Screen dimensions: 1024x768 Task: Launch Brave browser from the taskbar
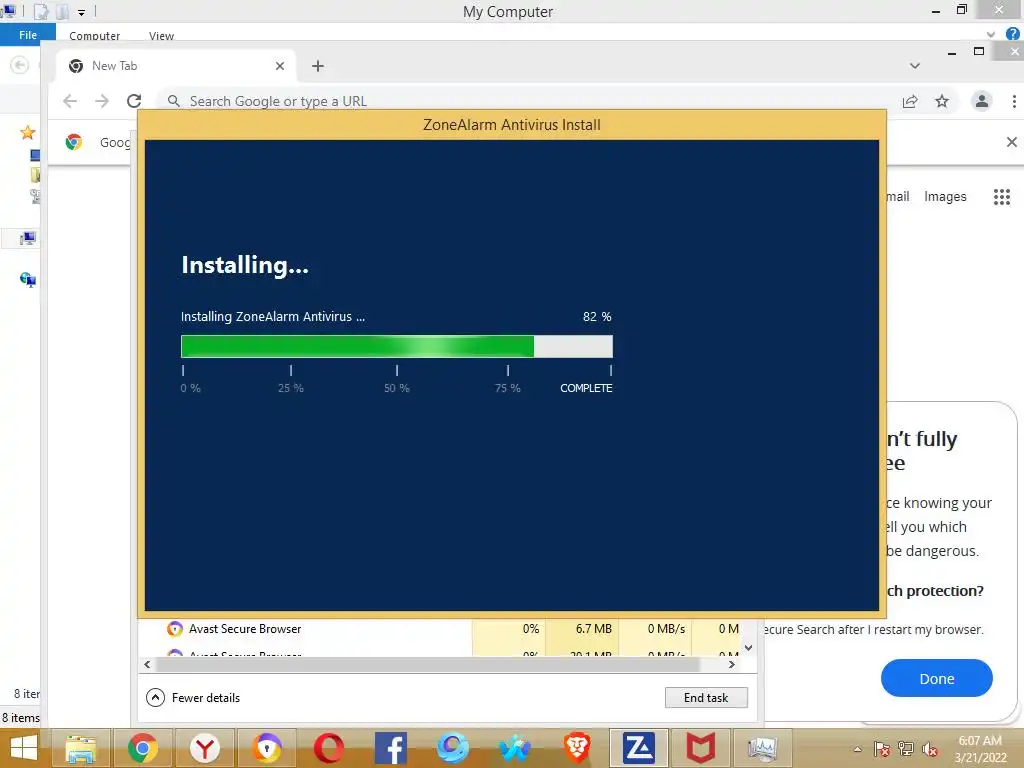(x=577, y=748)
